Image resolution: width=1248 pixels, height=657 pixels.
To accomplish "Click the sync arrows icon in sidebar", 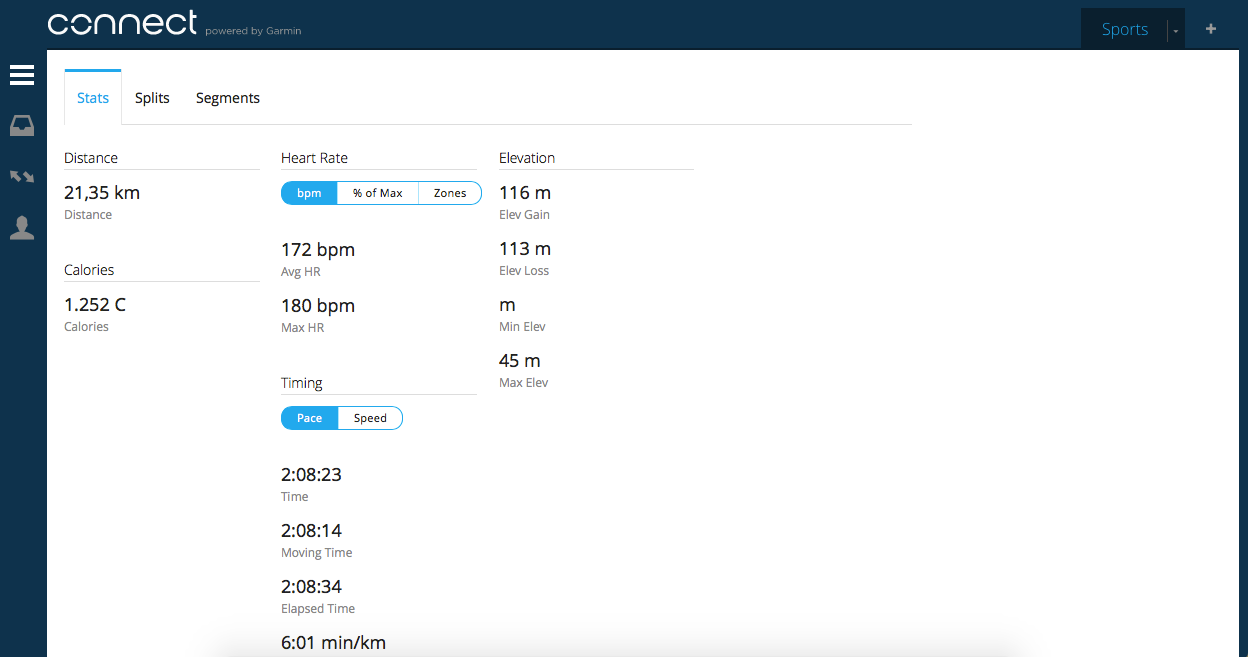I will pos(22,177).
